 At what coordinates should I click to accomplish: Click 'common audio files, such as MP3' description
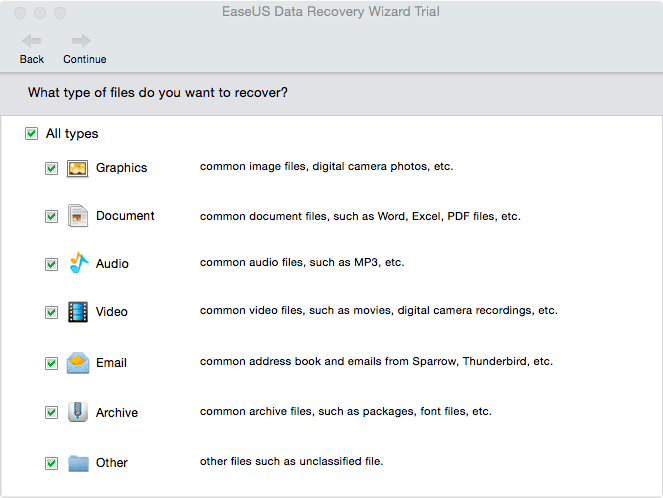point(302,263)
